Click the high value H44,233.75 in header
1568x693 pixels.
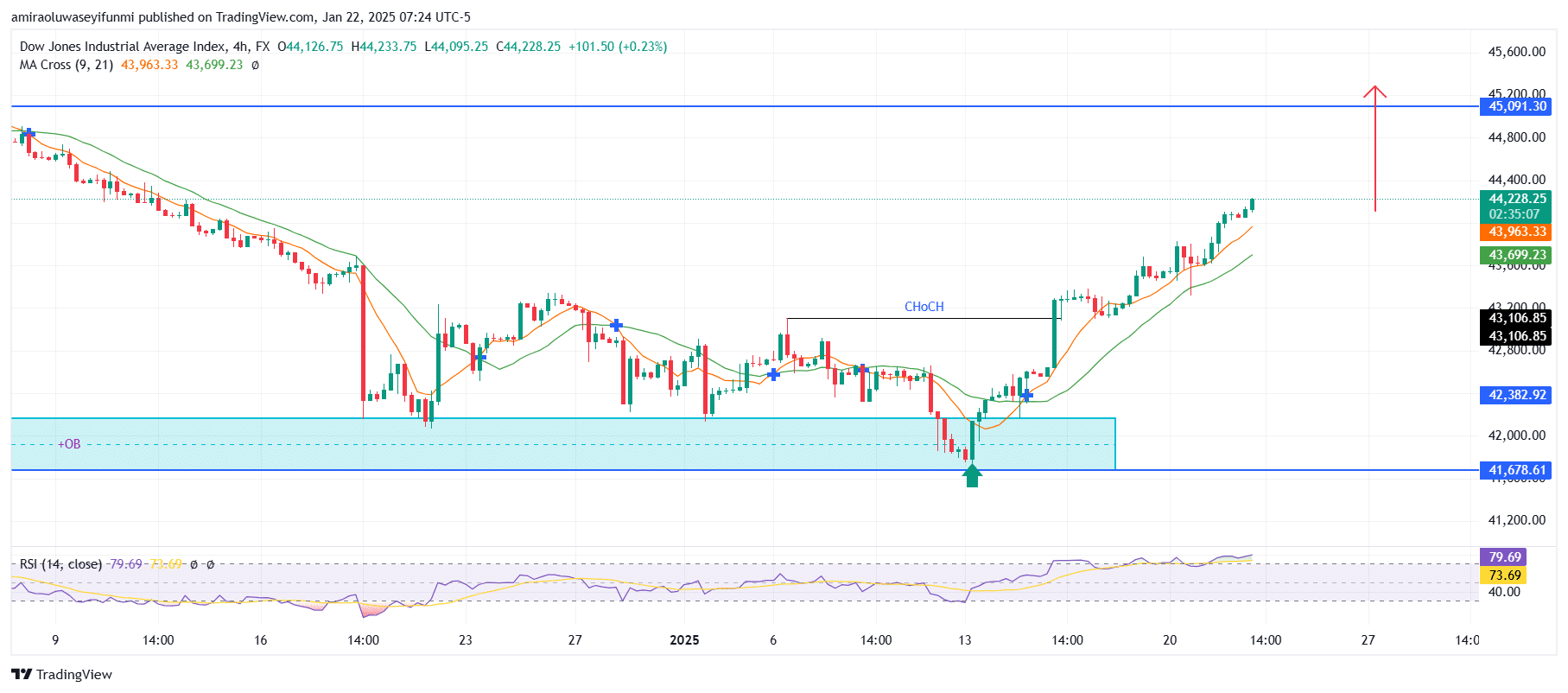tap(384, 47)
